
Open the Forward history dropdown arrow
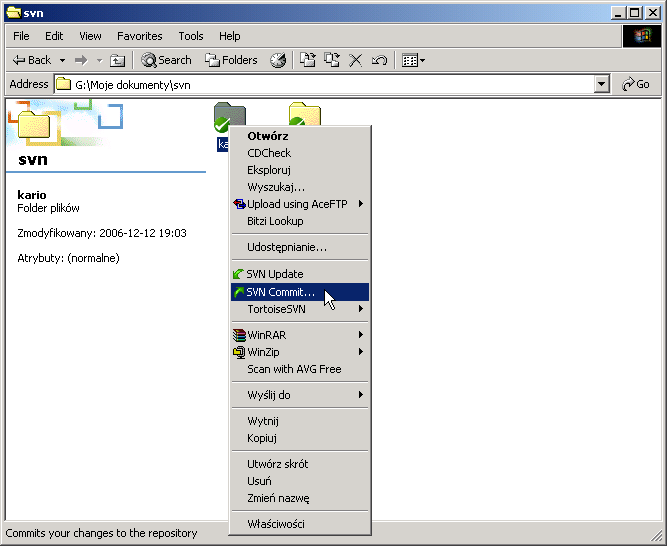tap(100, 60)
